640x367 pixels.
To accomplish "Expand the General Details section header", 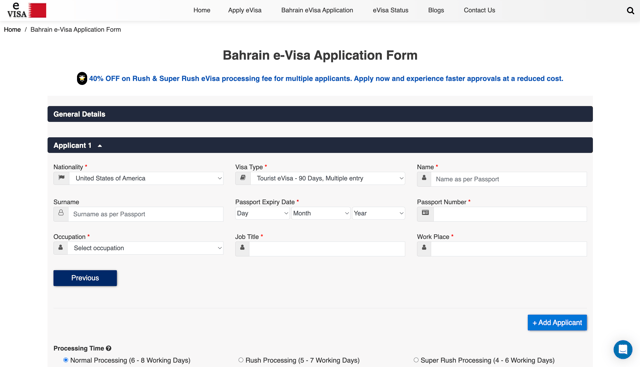I will (320, 114).
